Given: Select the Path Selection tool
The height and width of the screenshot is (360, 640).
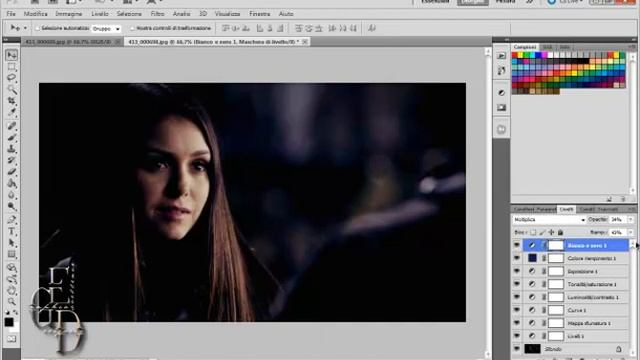Looking at the screenshot, I should [x=12, y=243].
